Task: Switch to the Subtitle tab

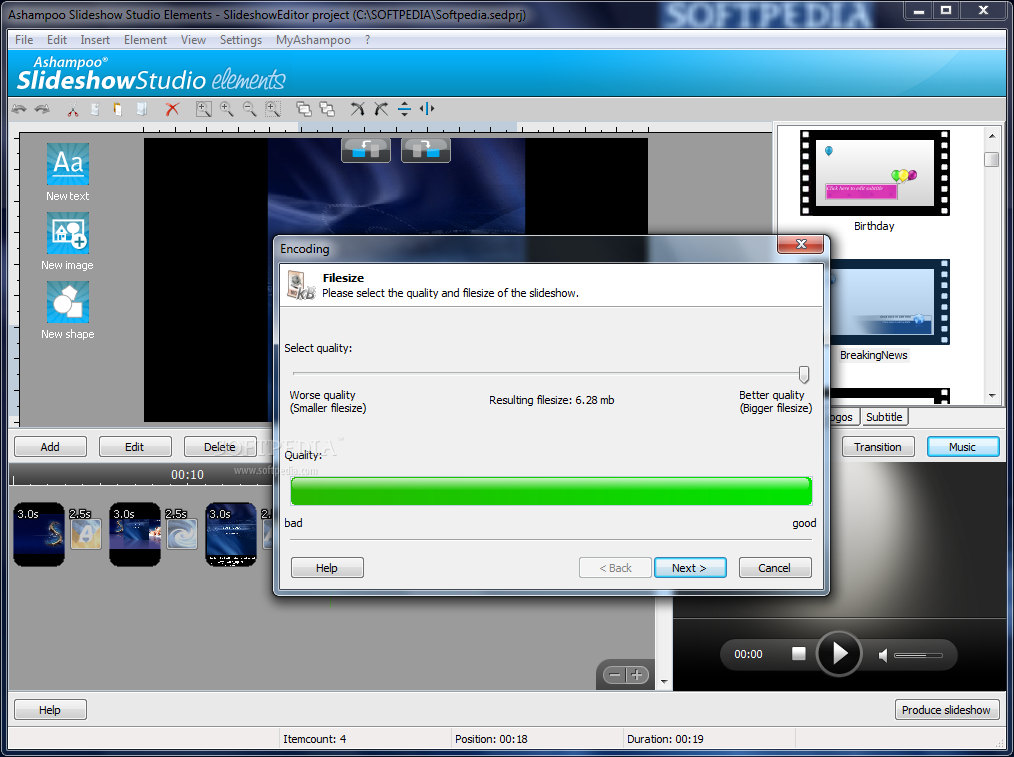Action: pyautogui.click(x=884, y=417)
